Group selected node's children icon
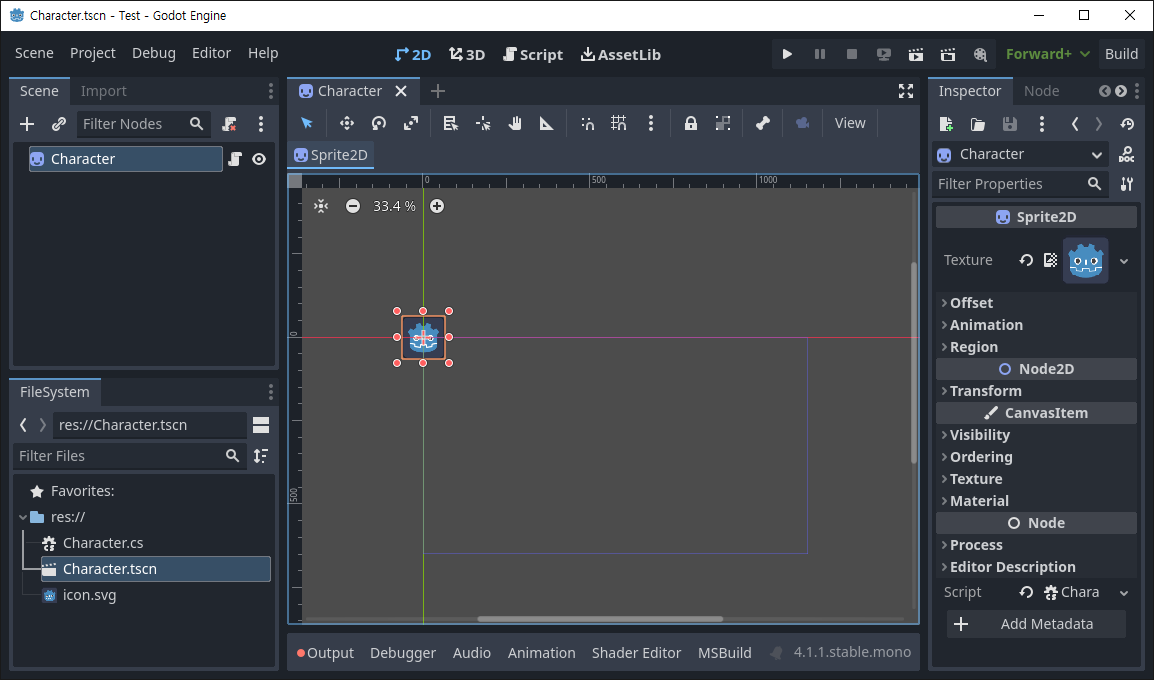The width and height of the screenshot is (1154, 680). (723, 123)
